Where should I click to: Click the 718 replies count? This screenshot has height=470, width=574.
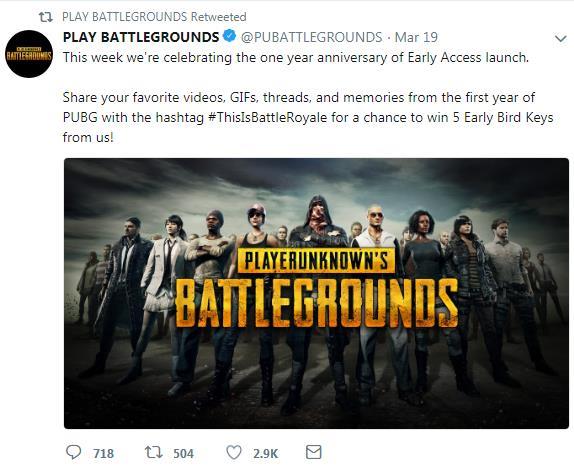click(x=104, y=454)
